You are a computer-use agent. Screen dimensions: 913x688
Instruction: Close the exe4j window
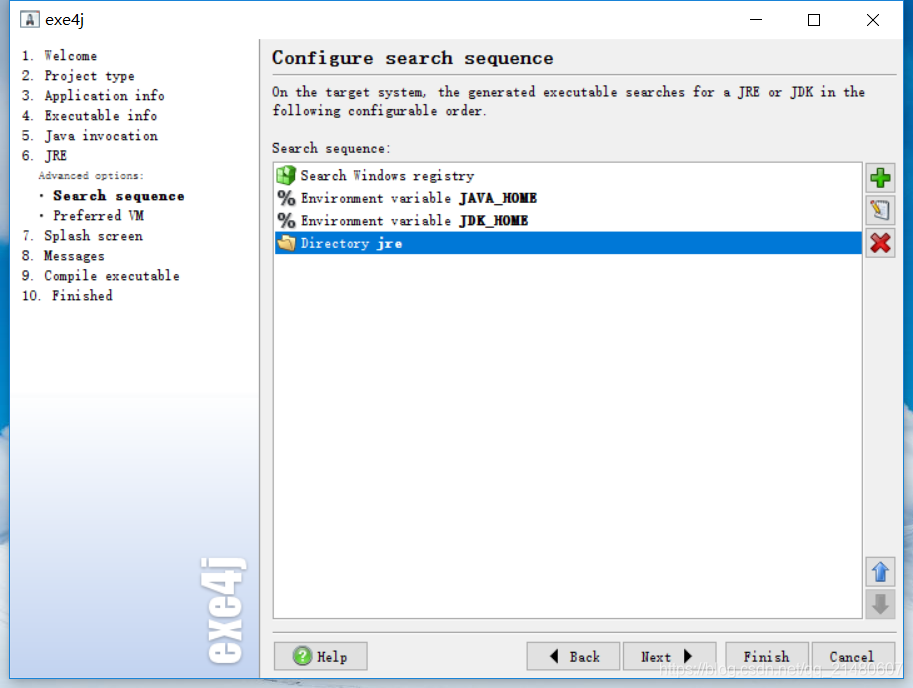pyautogui.click(x=872, y=20)
